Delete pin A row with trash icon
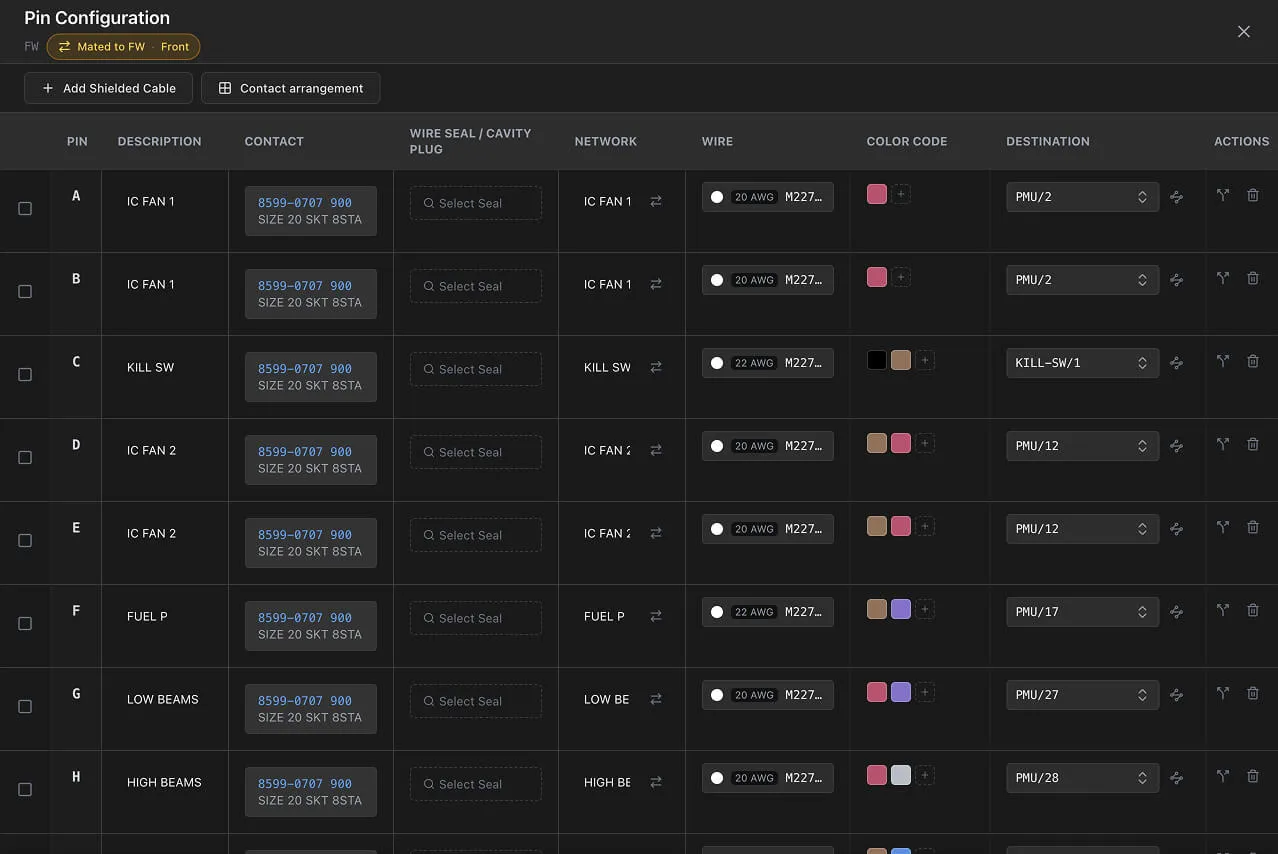1278x854 pixels. pos(1252,196)
